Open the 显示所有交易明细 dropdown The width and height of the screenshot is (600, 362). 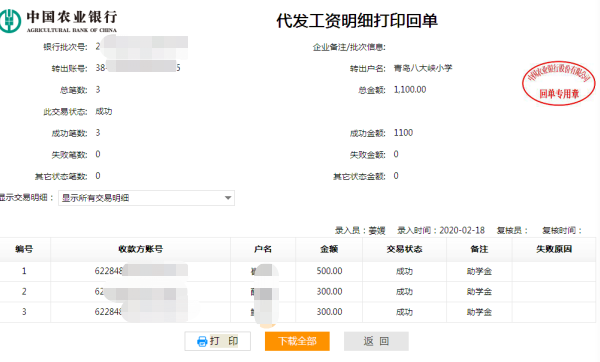[x=146, y=198]
